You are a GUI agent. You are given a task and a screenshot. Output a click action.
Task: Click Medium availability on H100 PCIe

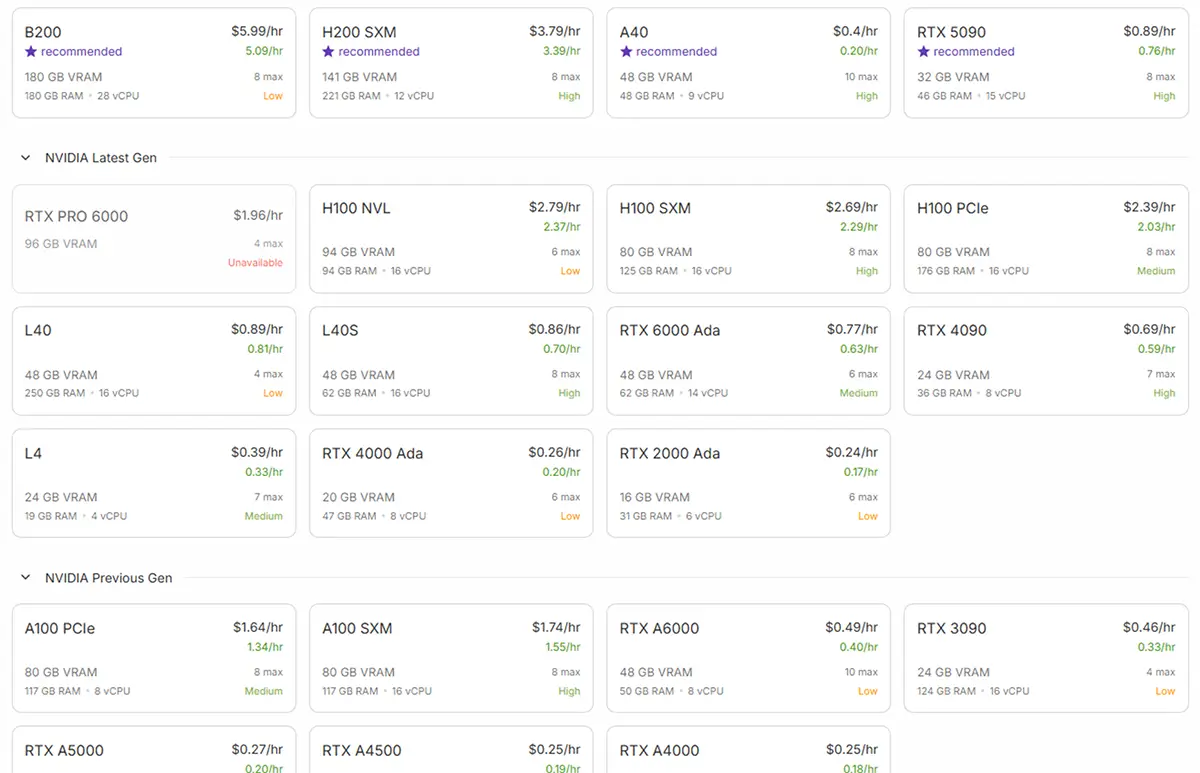tap(1156, 271)
